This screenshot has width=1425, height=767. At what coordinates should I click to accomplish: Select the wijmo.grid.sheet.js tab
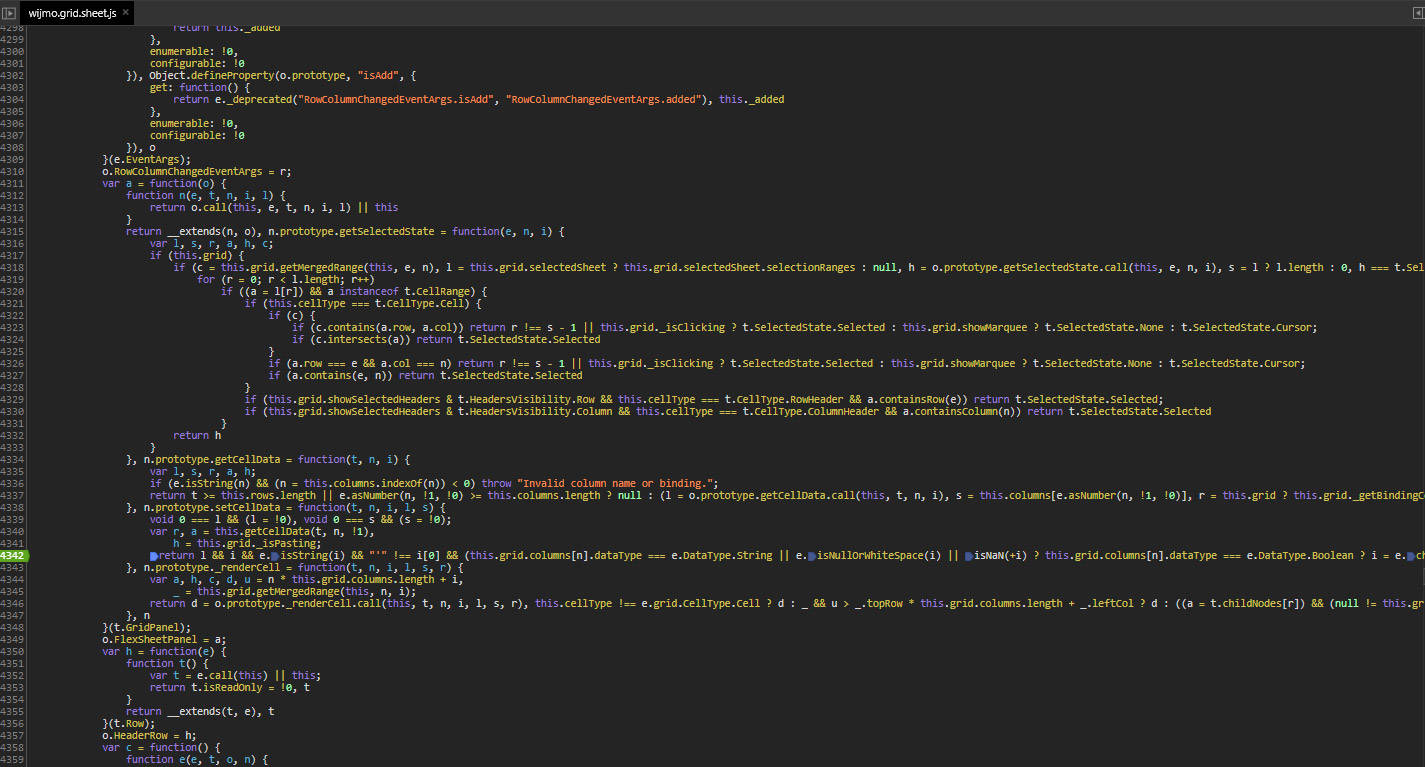point(70,14)
